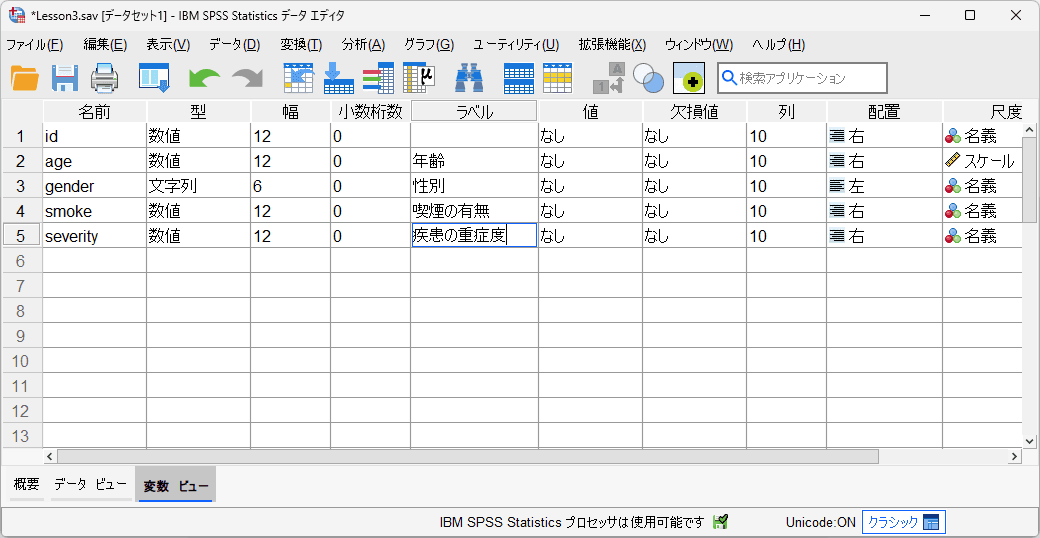Open the 拡張機能(X) menu
The image size is (1040, 538).
click(612, 45)
